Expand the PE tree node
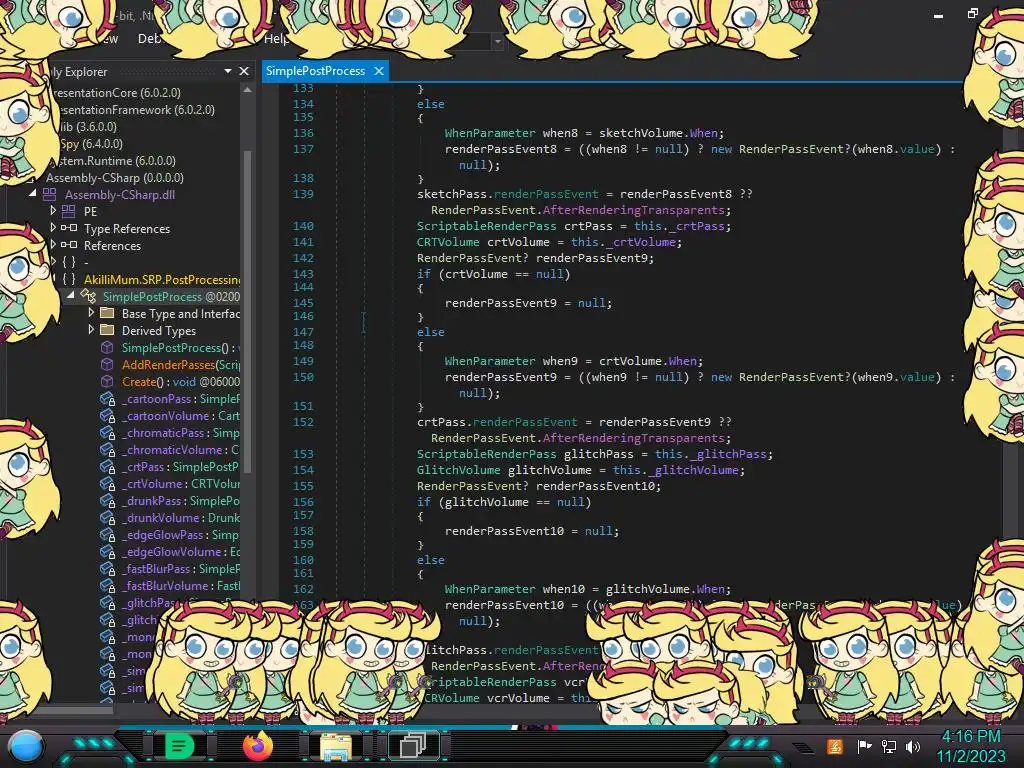Viewport: 1024px width, 768px height. click(53, 211)
